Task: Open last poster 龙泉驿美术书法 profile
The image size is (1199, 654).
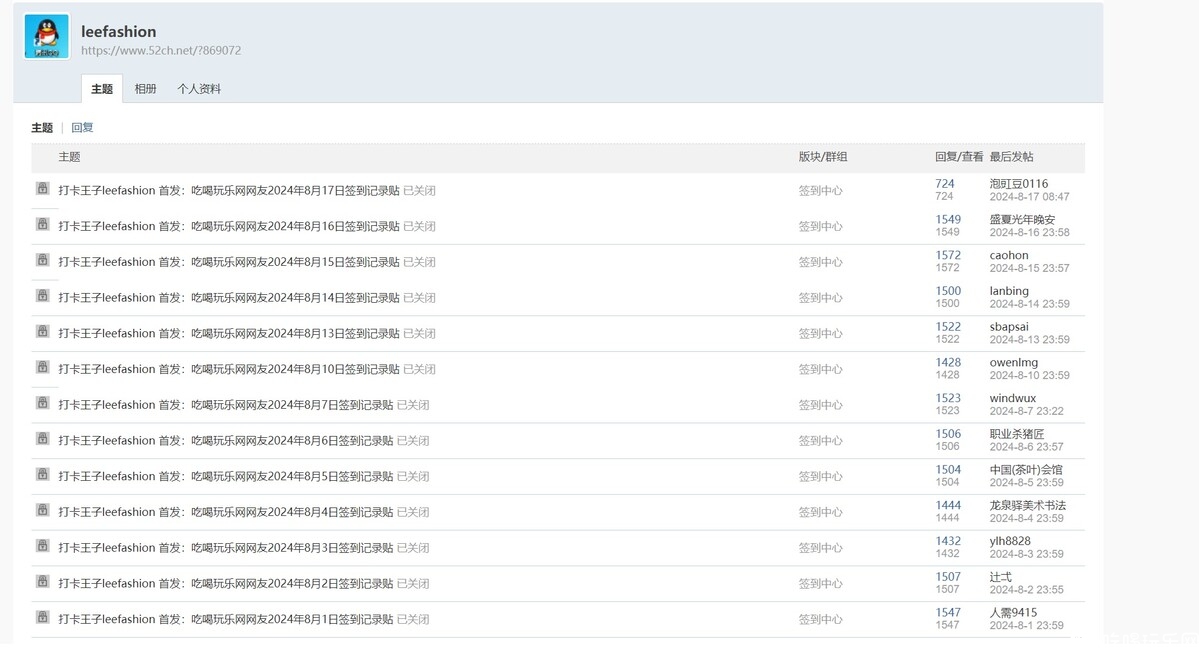Action: (x=1027, y=505)
